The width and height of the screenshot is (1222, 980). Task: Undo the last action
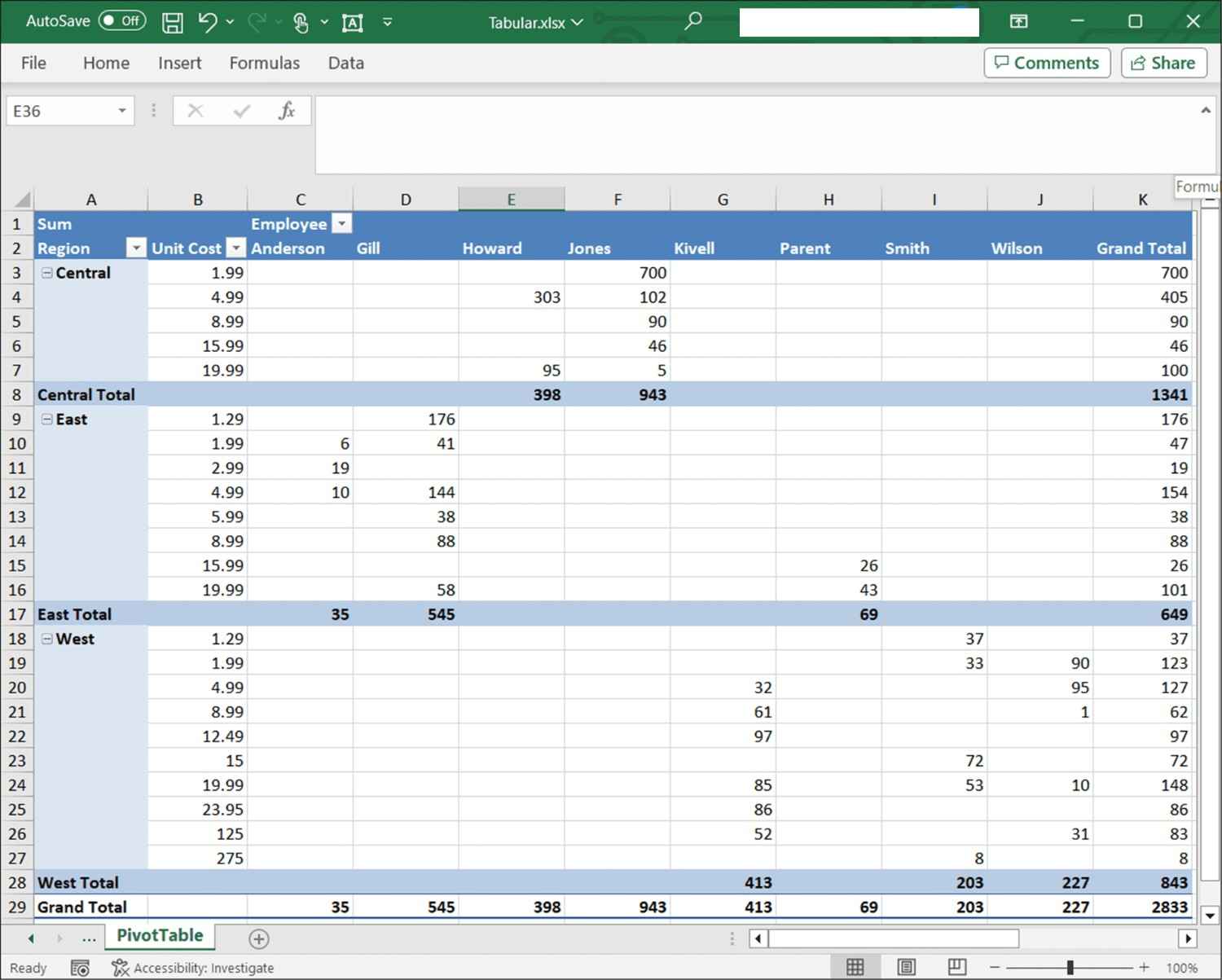pyautogui.click(x=207, y=22)
